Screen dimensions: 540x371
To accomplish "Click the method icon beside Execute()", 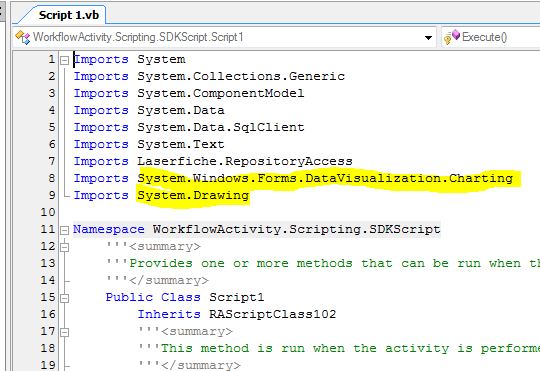I will [451, 37].
